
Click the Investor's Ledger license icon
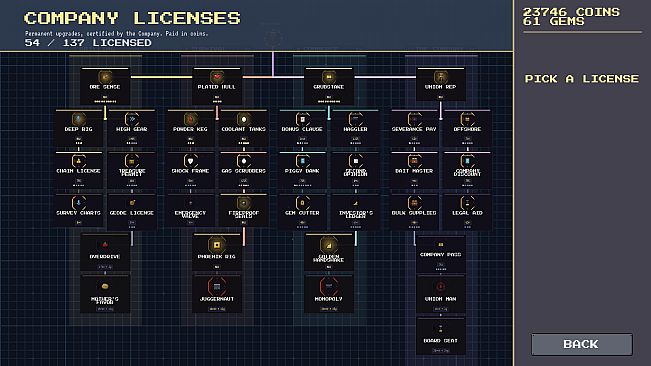pos(355,203)
